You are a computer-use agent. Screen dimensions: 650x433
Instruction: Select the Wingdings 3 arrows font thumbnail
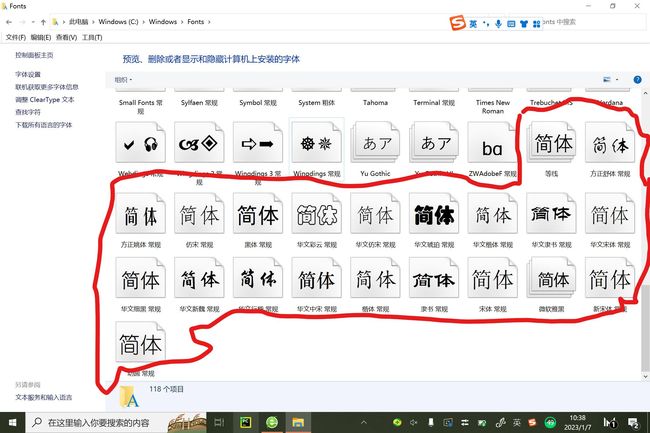[258, 142]
